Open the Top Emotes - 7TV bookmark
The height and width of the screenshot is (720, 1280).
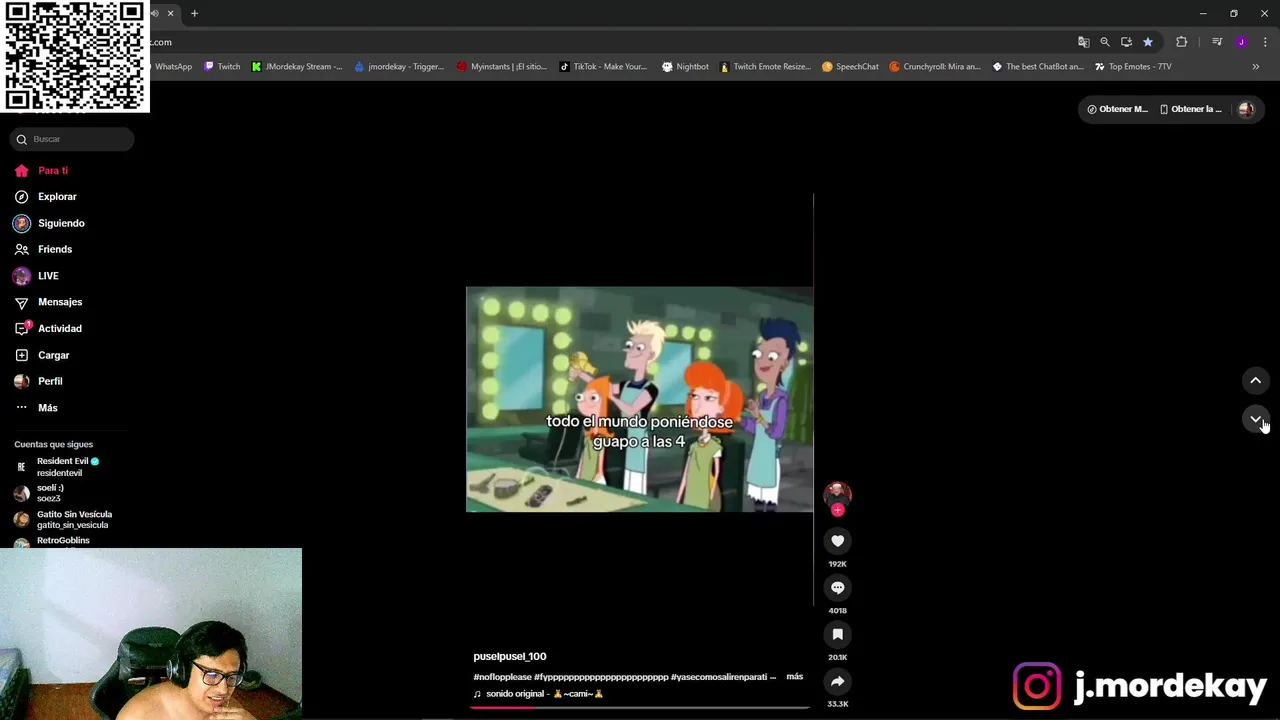(1133, 67)
